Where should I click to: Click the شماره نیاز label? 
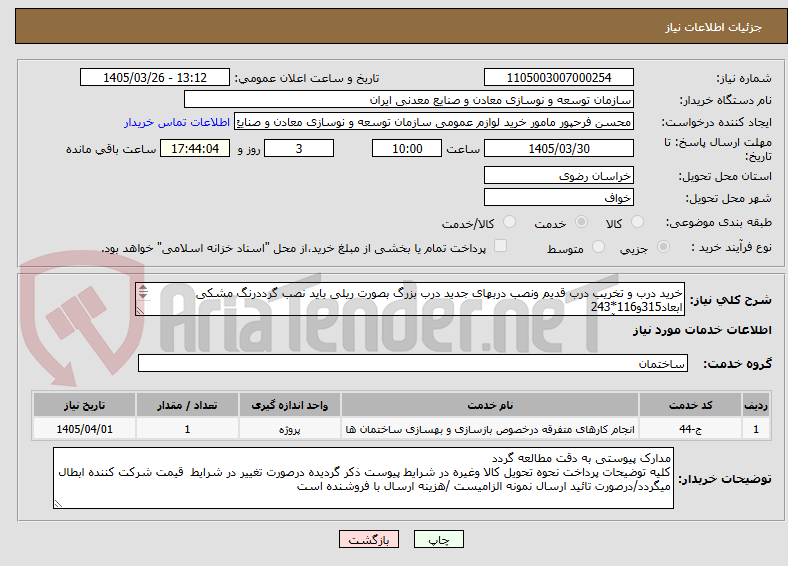[744, 78]
